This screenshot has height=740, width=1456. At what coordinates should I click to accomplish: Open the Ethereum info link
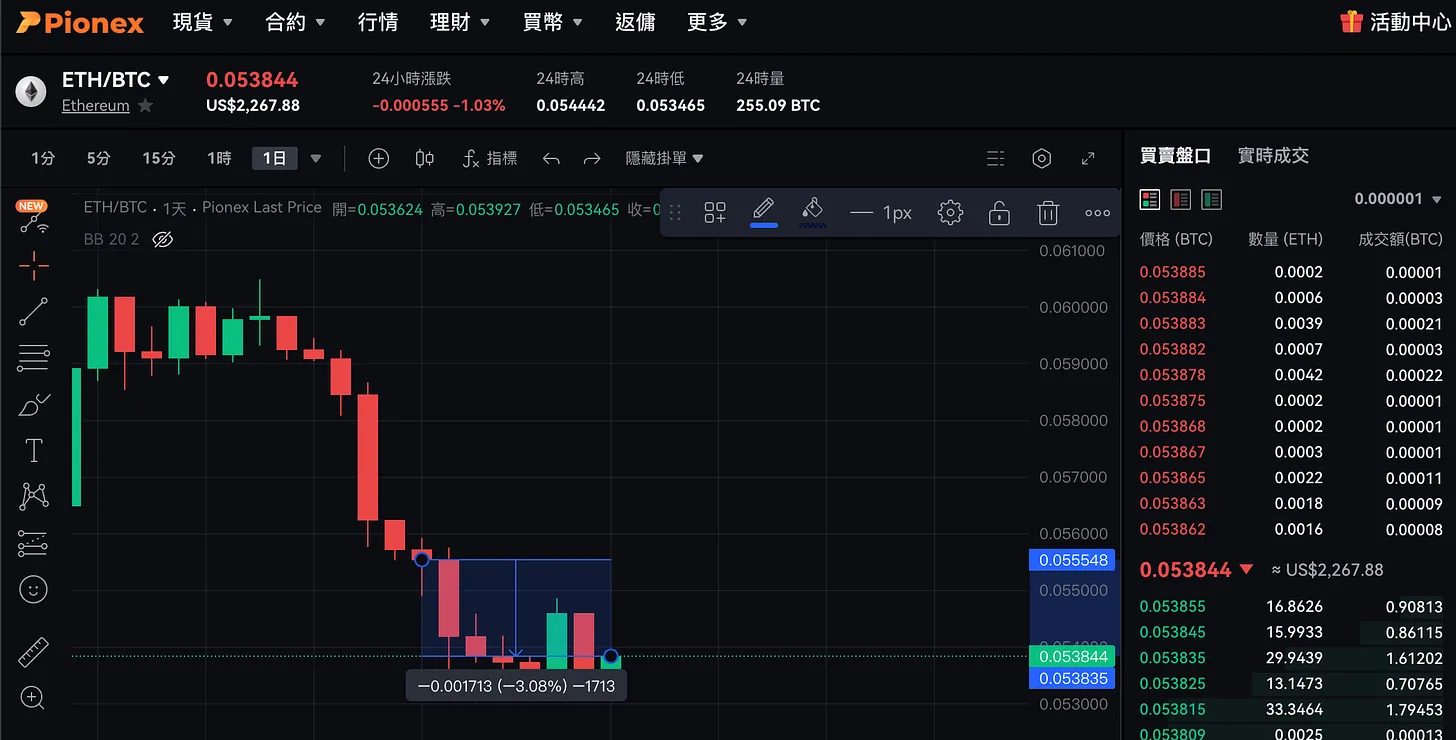[96, 106]
